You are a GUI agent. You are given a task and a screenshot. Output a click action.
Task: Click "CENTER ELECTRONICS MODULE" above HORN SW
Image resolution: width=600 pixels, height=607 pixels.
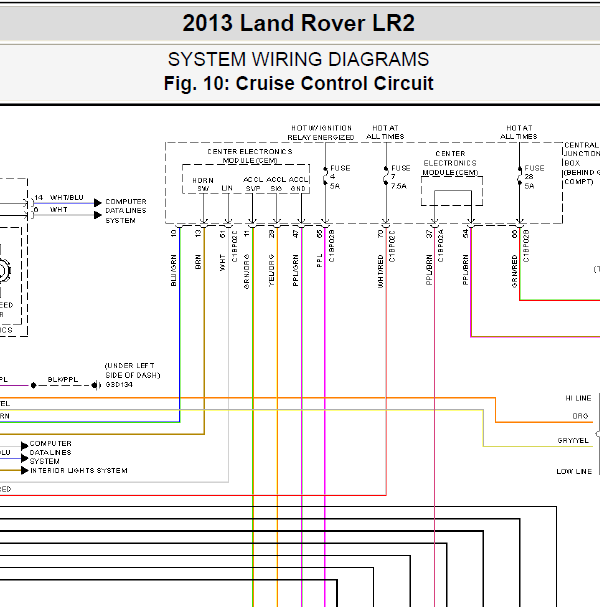pyautogui.click(x=250, y=156)
